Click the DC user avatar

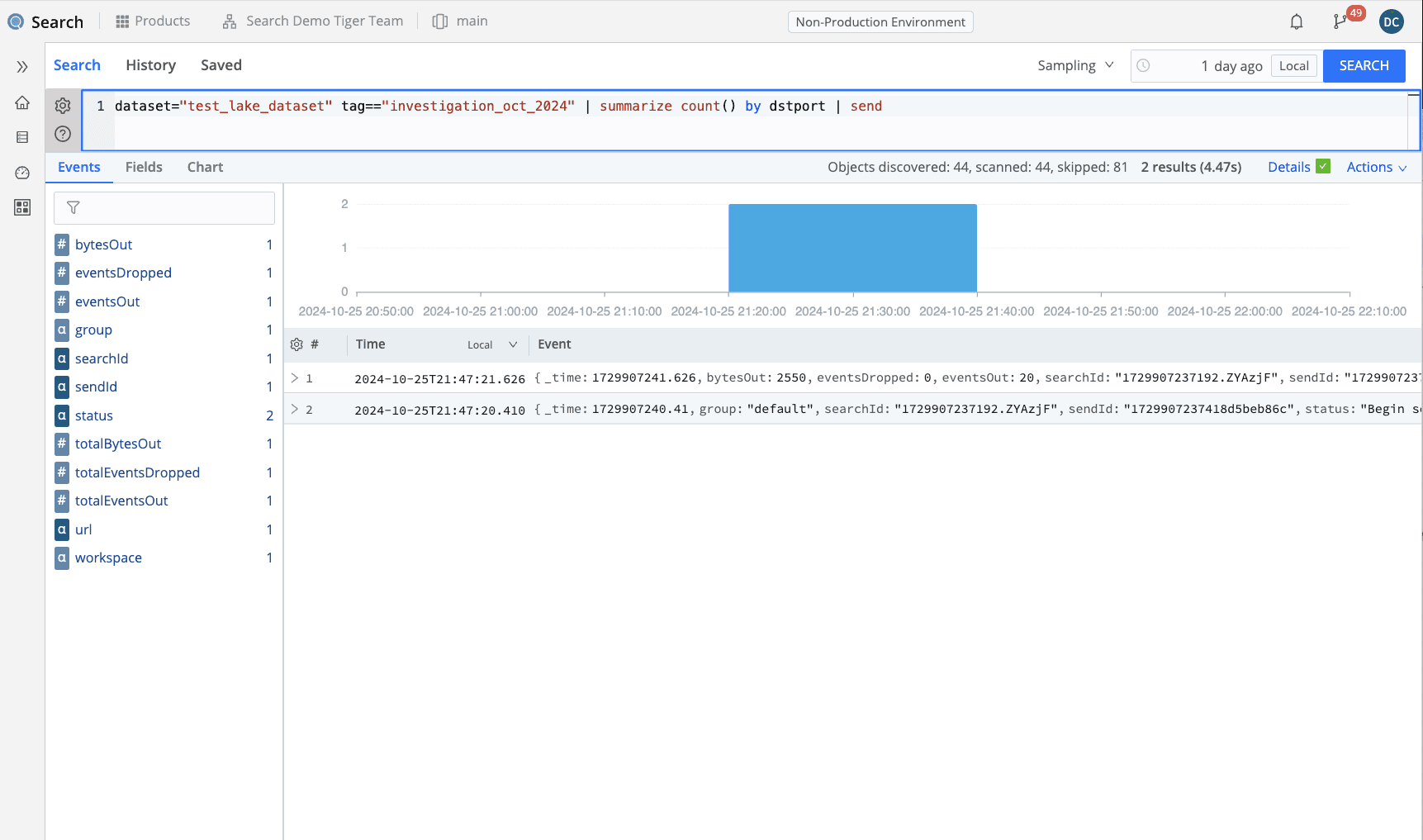1391,22
